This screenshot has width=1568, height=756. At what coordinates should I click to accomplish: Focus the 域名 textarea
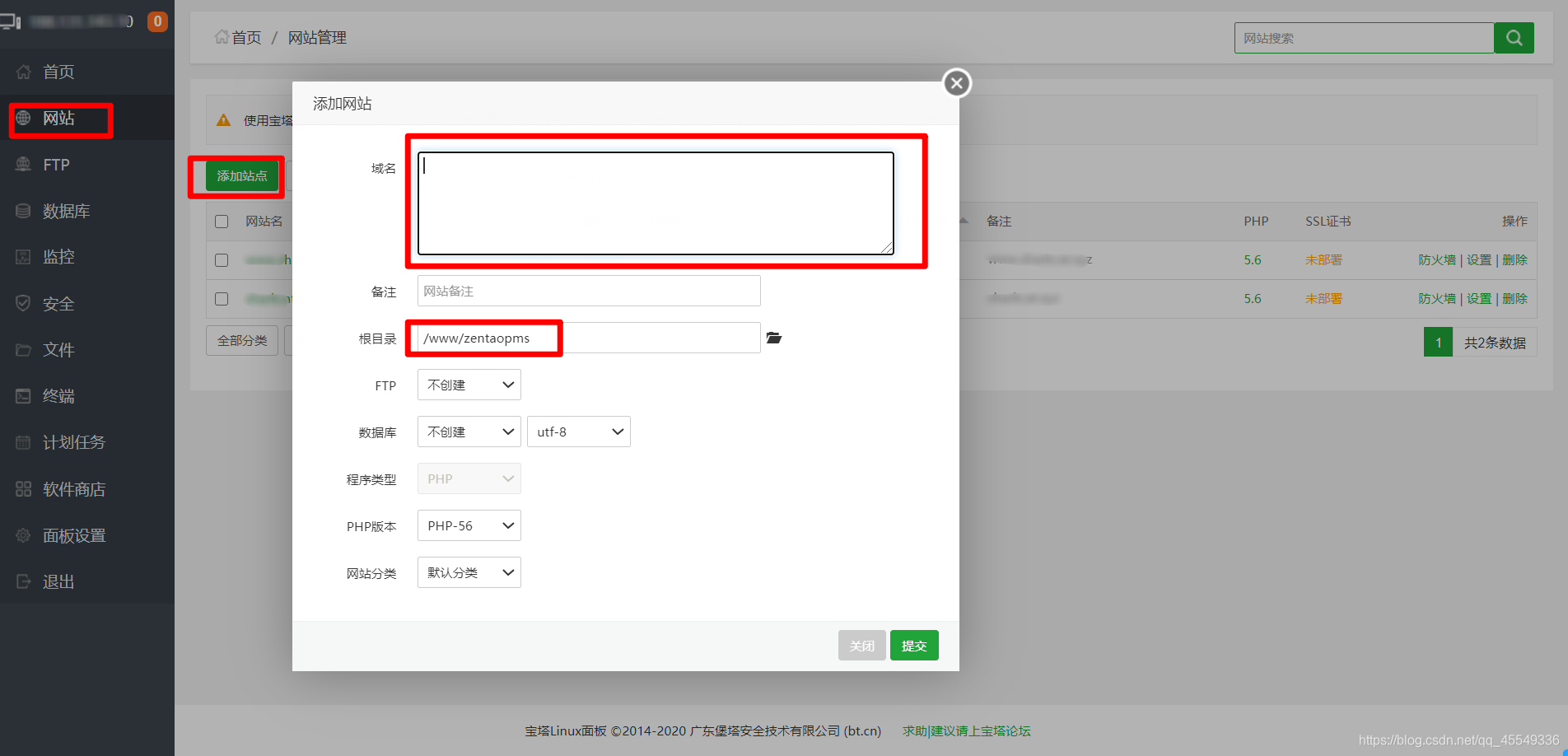click(656, 203)
